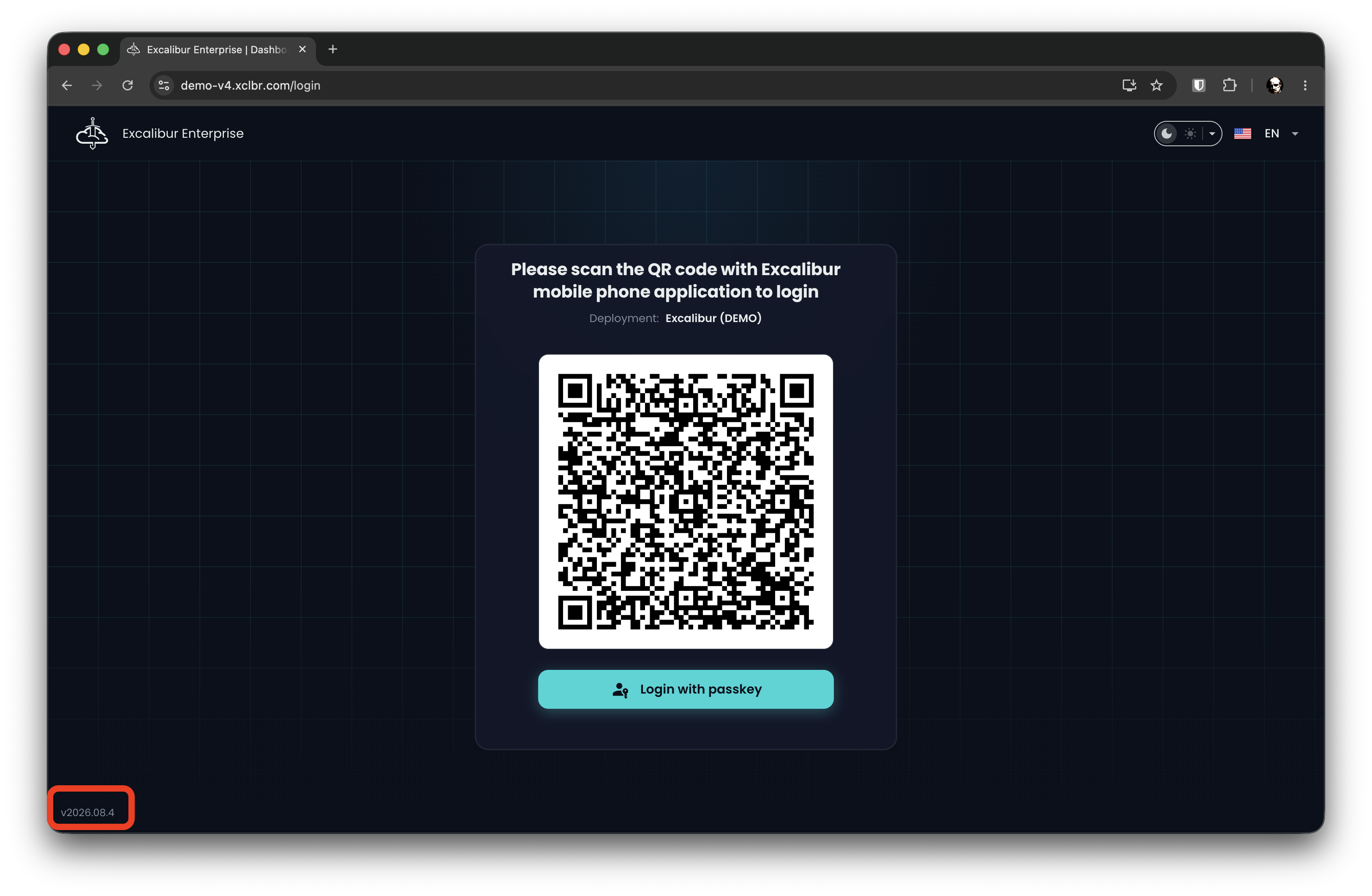Go back with browser back arrow
Image resolution: width=1372 pixels, height=896 pixels.
(67, 85)
